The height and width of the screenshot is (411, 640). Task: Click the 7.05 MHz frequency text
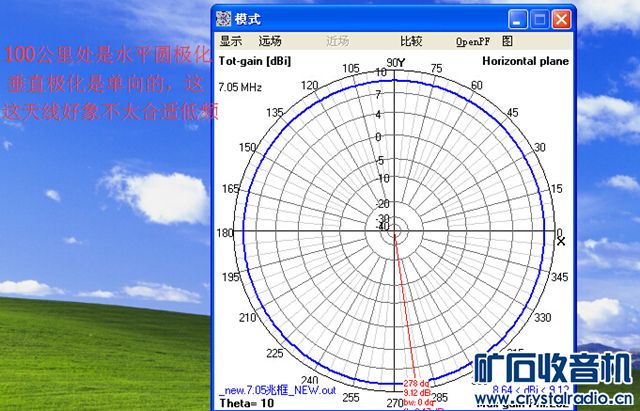(x=240, y=87)
